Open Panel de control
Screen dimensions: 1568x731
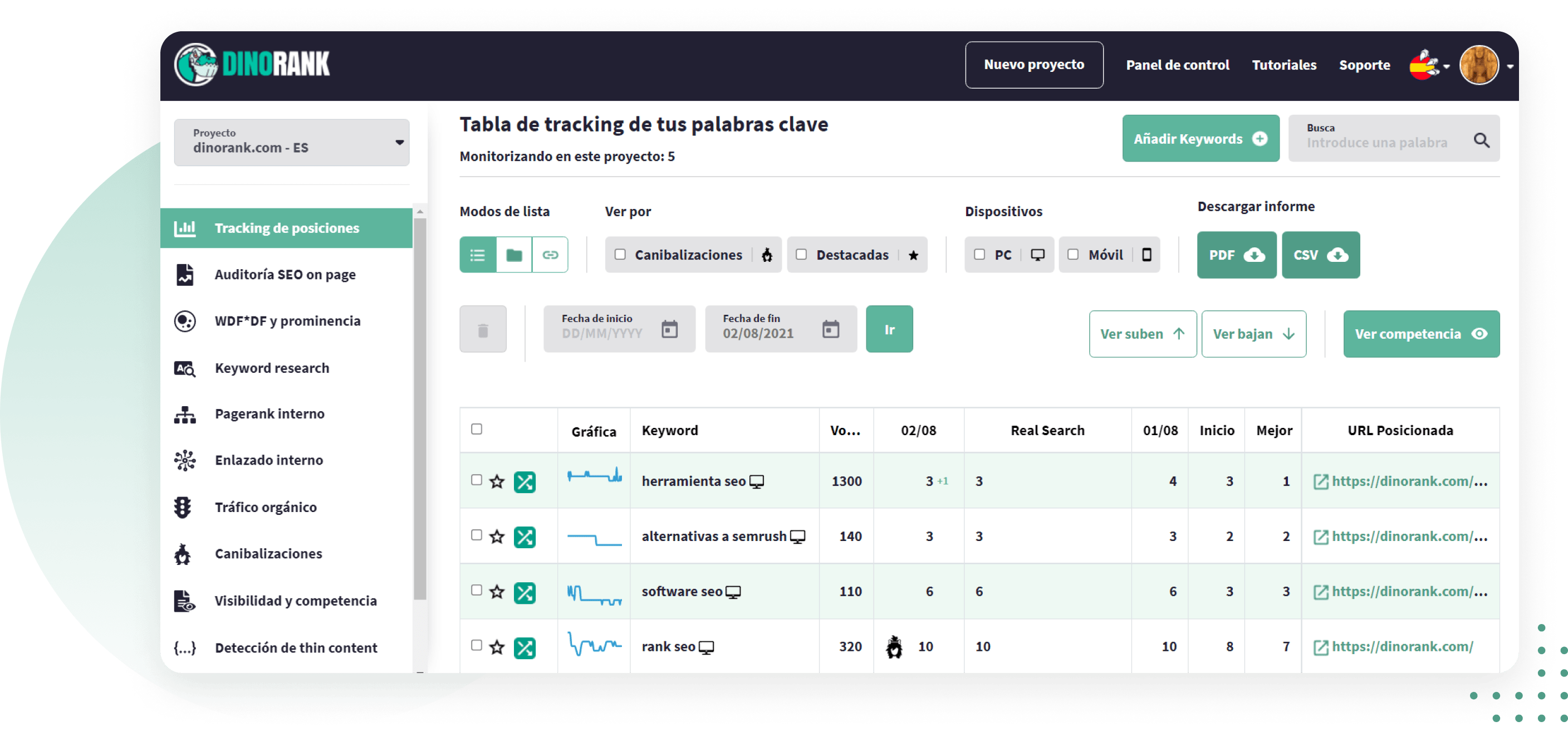point(1177,65)
